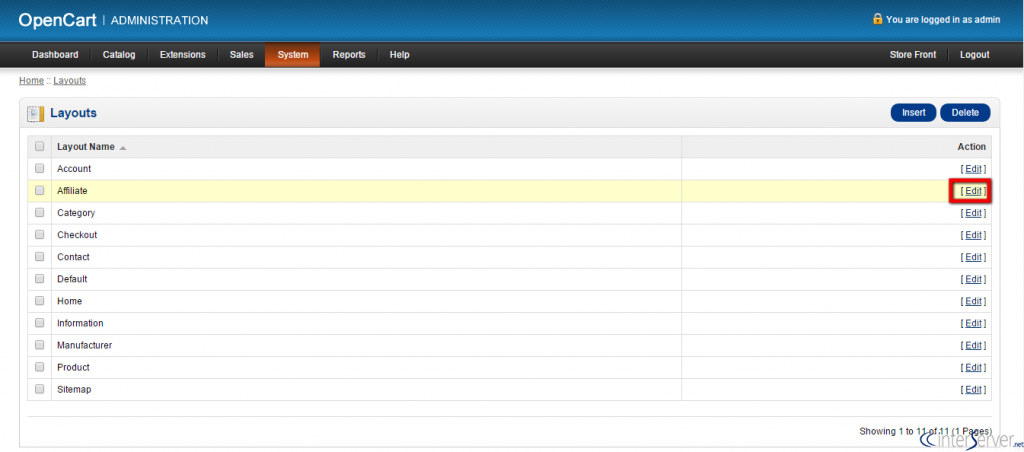Viewport: 1024px width, 452px height.
Task: Click the 'Sitemap' layout name text
Action: (x=74, y=389)
